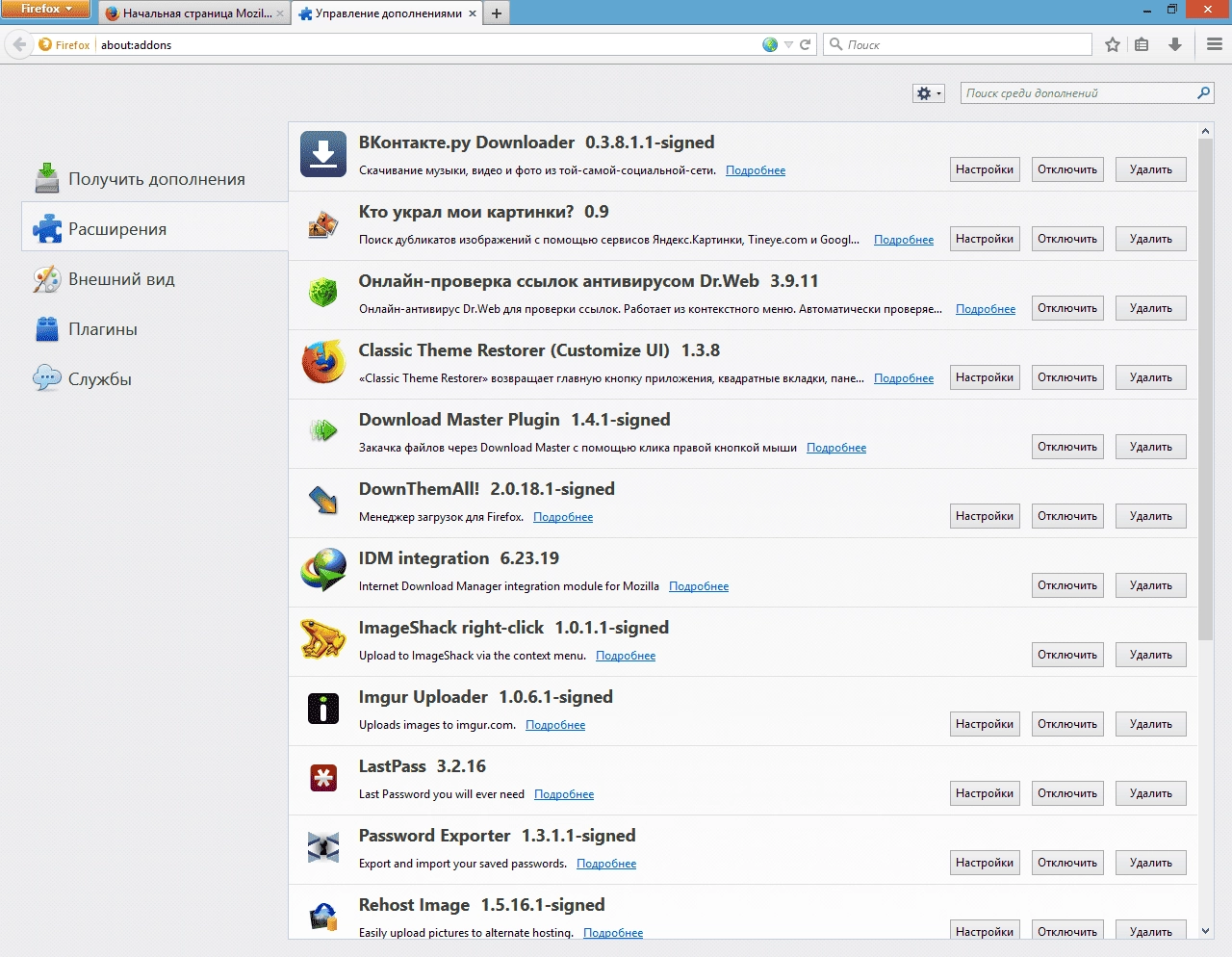The image size is (1232, 957).
Task: Go back with the back arrow button
Action: pos(19,44)
